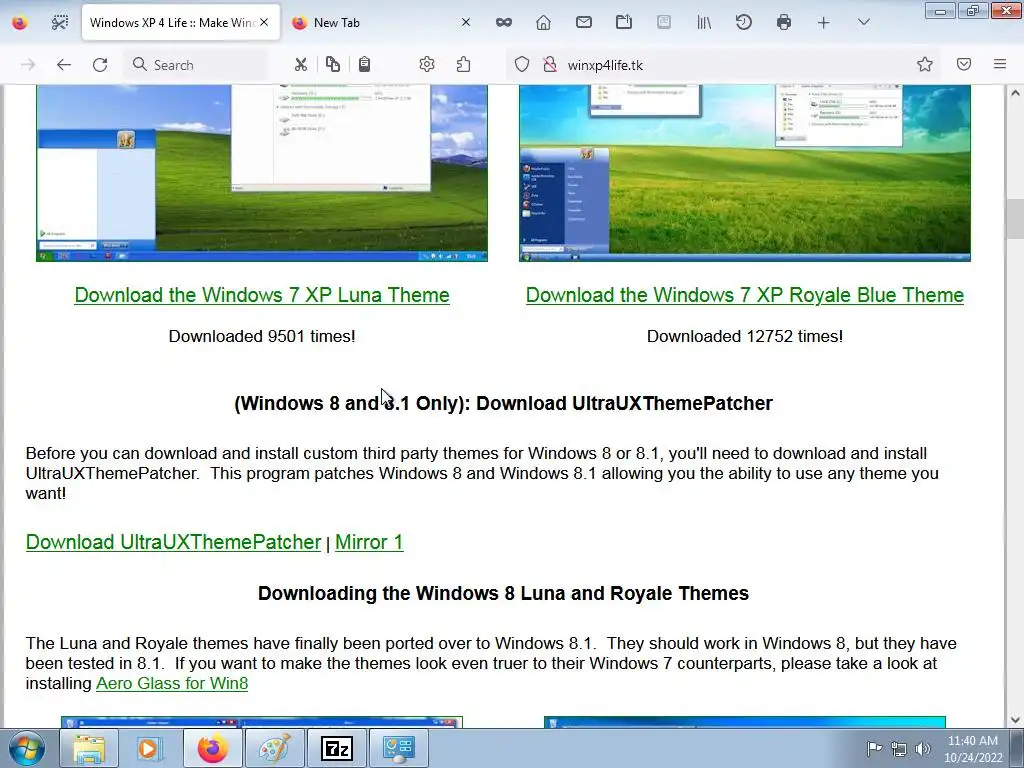Click the taskbar clock showing 11:40 AM
The height and width of the screenshot is (768, 1024).
click(x=973, y=749)
